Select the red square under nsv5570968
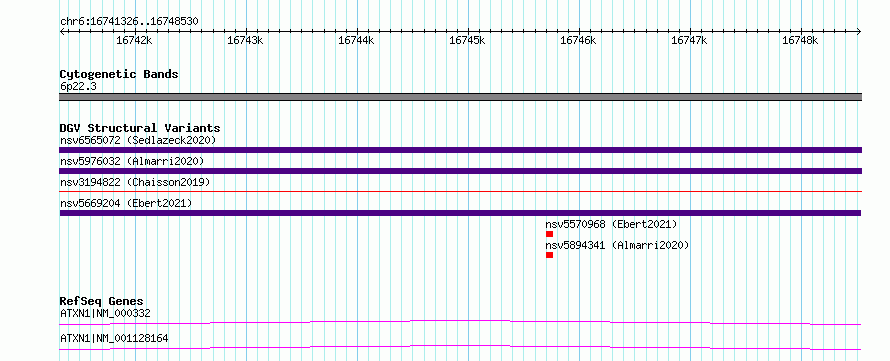This screenshot has width=890, height=361. (549, 234)
